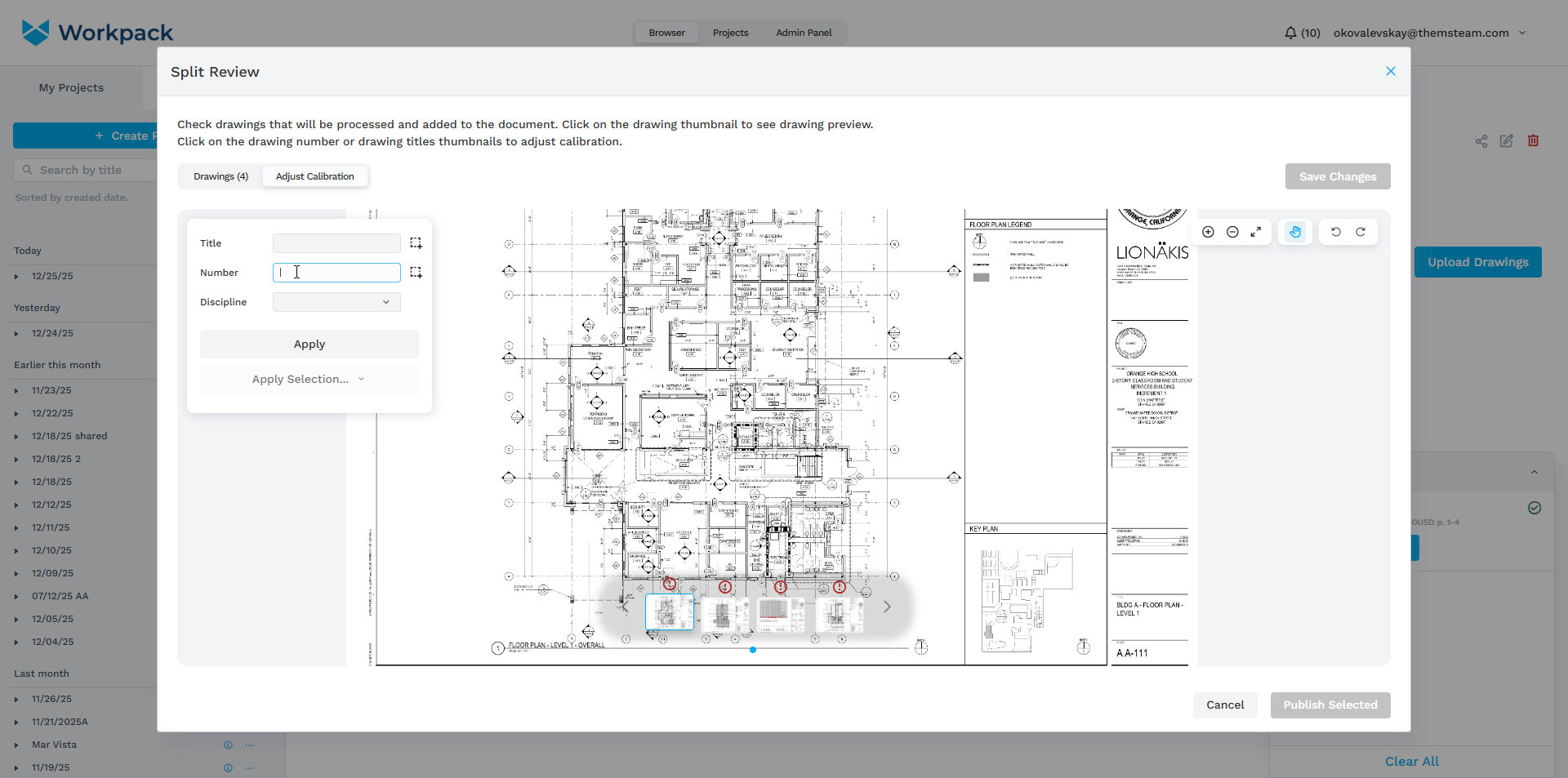
Task: Open the notifications bell
Action: coord(1290,33)
